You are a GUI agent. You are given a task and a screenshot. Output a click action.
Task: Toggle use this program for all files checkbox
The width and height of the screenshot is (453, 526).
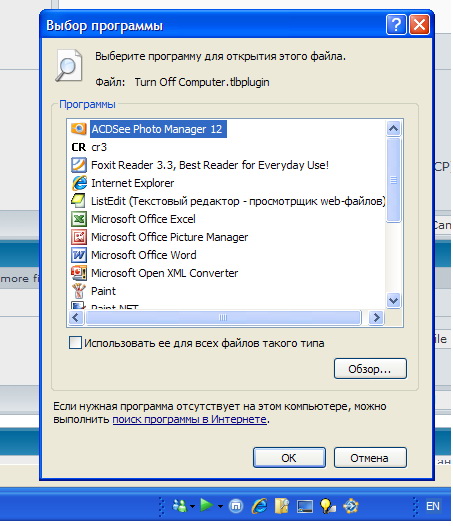[x=75, y=343]
